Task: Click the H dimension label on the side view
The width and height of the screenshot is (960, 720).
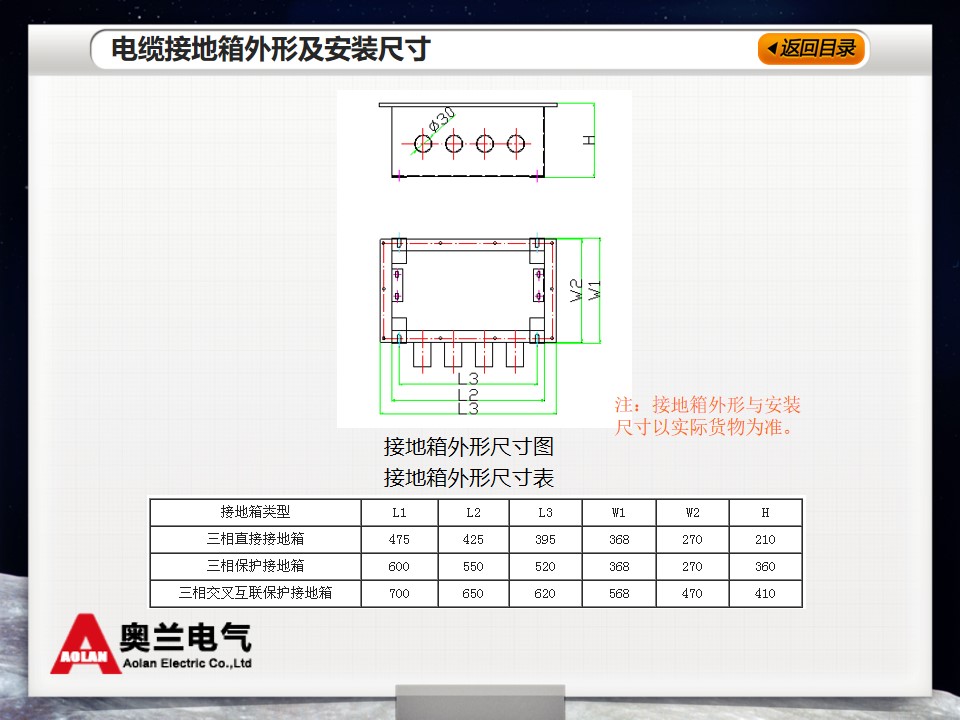Action: (589, 140)
